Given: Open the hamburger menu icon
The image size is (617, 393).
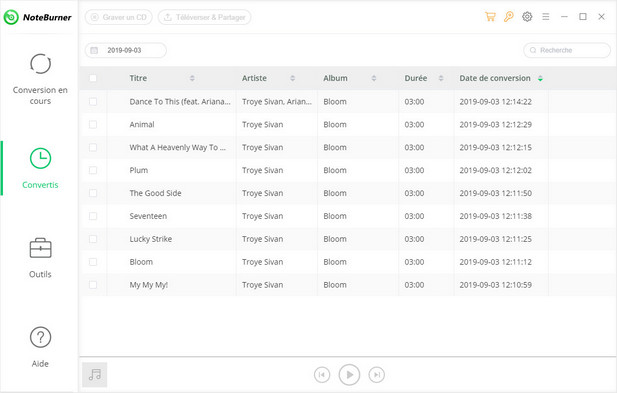Looking at the screenshot, I should pos(545,17).
